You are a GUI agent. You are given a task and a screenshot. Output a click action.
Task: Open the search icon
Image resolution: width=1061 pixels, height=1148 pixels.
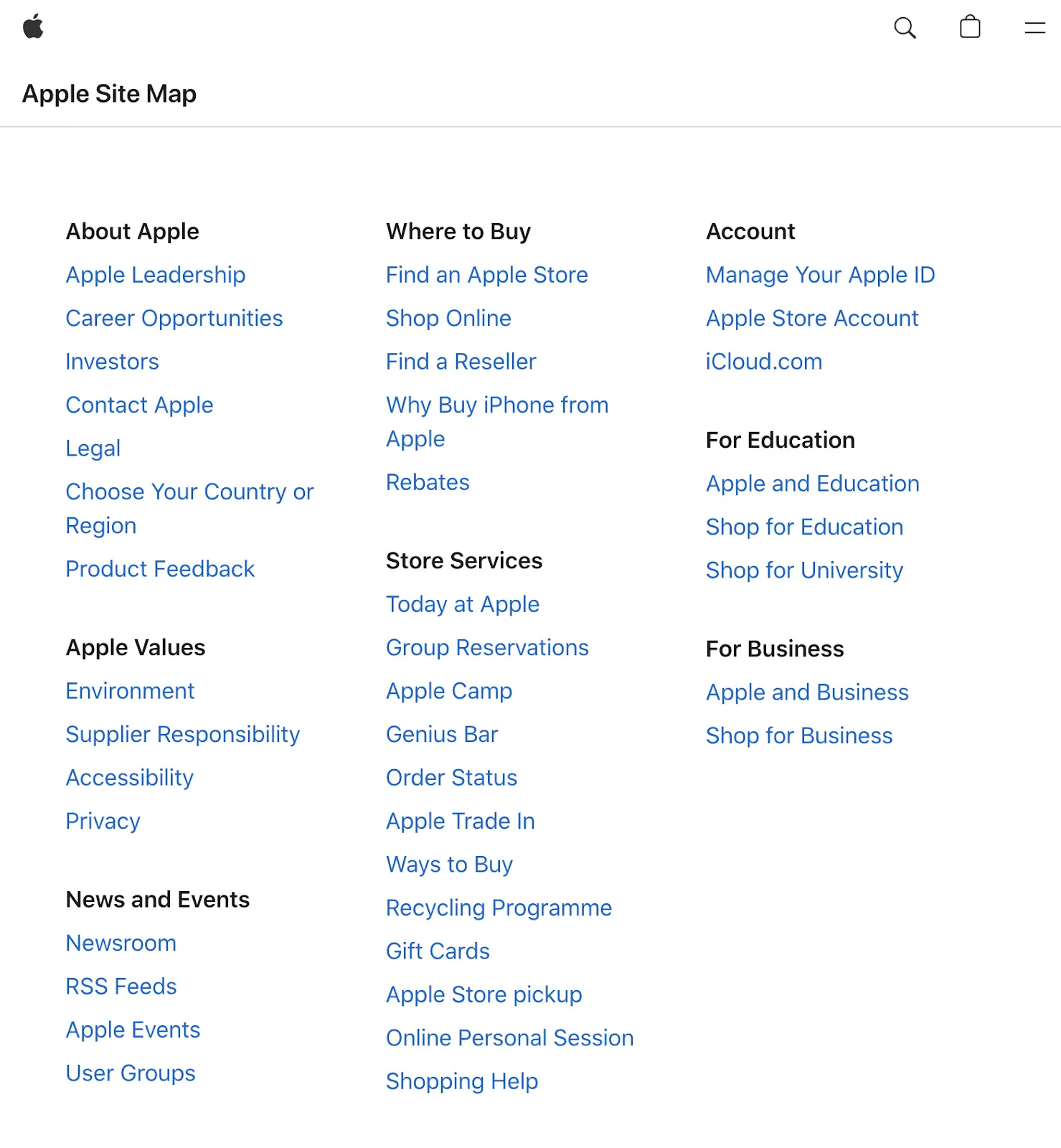(905, 28)
